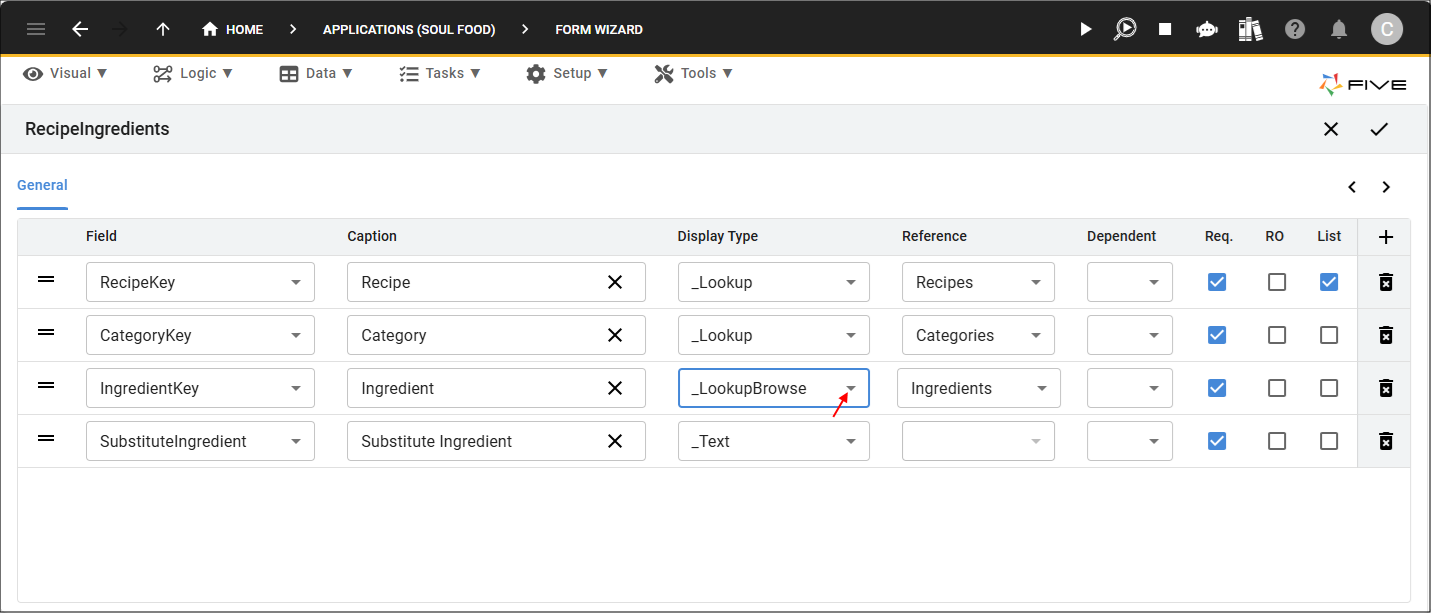
Task: Expand the _LookupBrowse Display Type dropdown
Action: [x=851, y=388]
